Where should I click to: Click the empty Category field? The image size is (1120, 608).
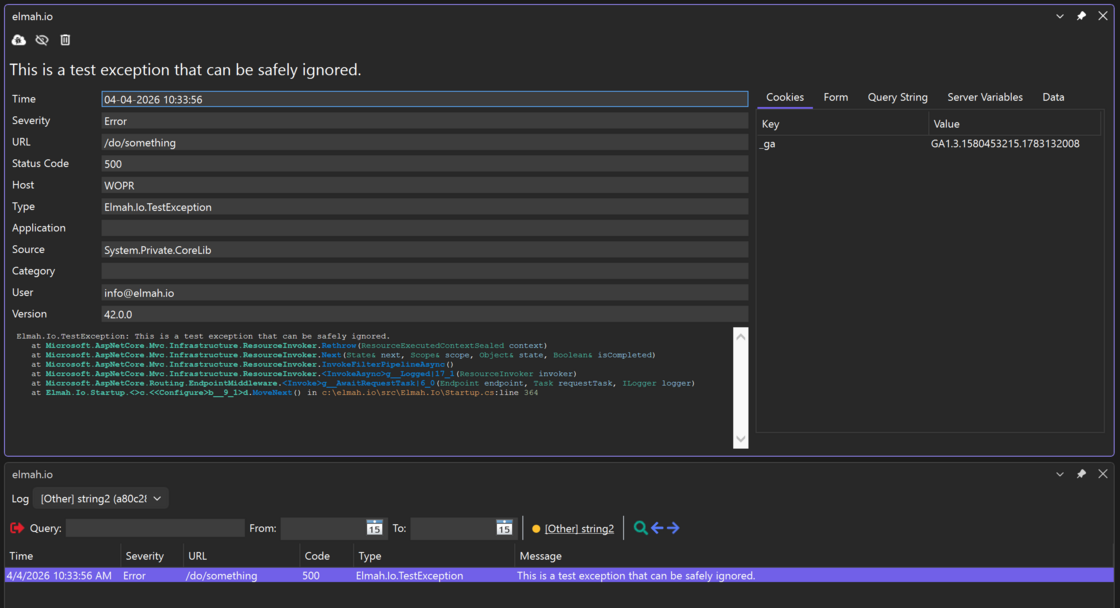coord(424,271)
